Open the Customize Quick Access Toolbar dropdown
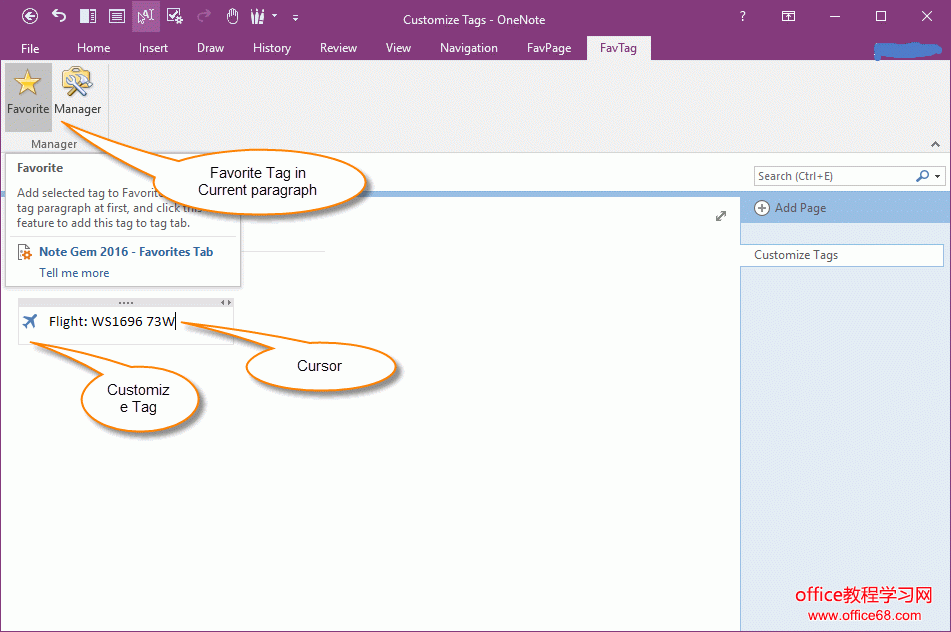 coord(295,17)
